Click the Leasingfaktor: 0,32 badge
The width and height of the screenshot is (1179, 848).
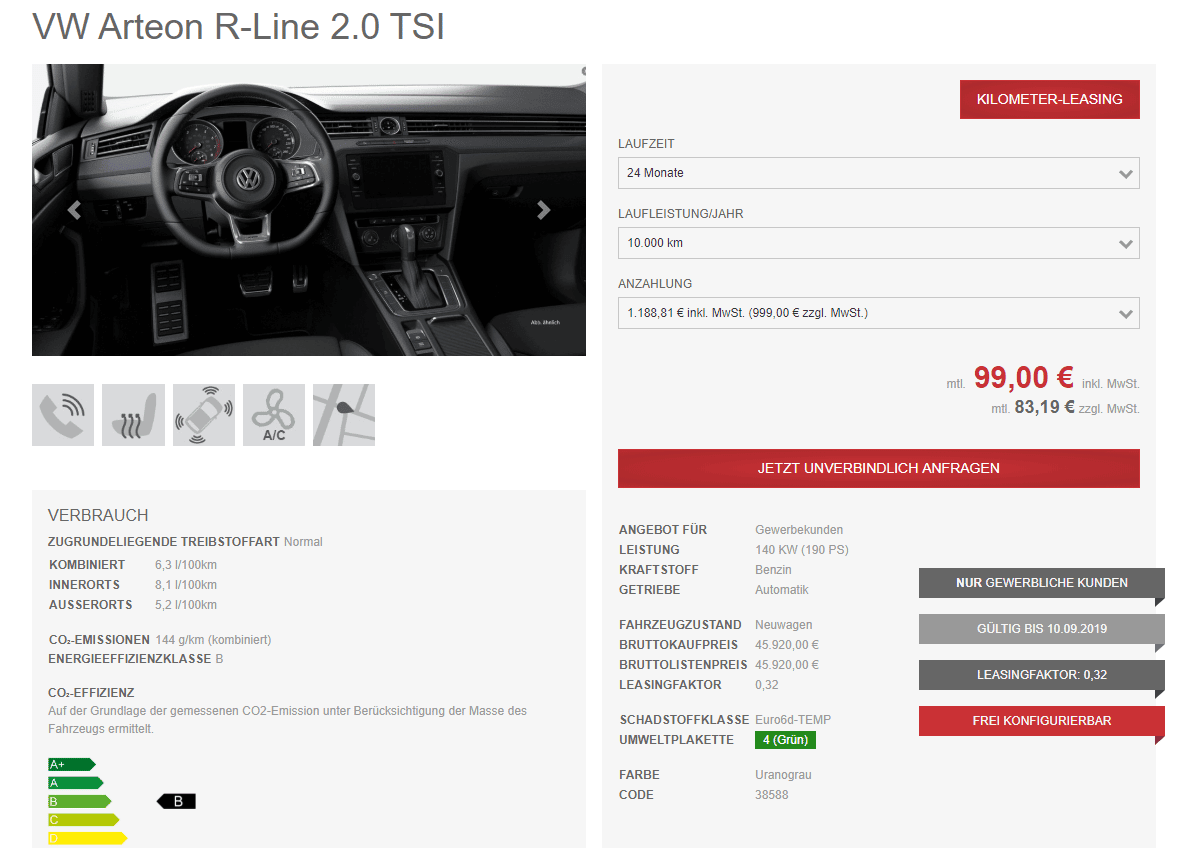point(1041,675)
